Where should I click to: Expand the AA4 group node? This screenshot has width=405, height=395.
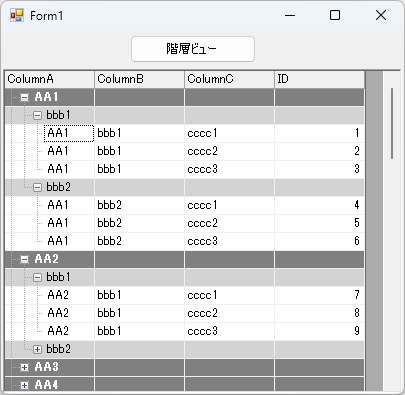click(24, 385)
